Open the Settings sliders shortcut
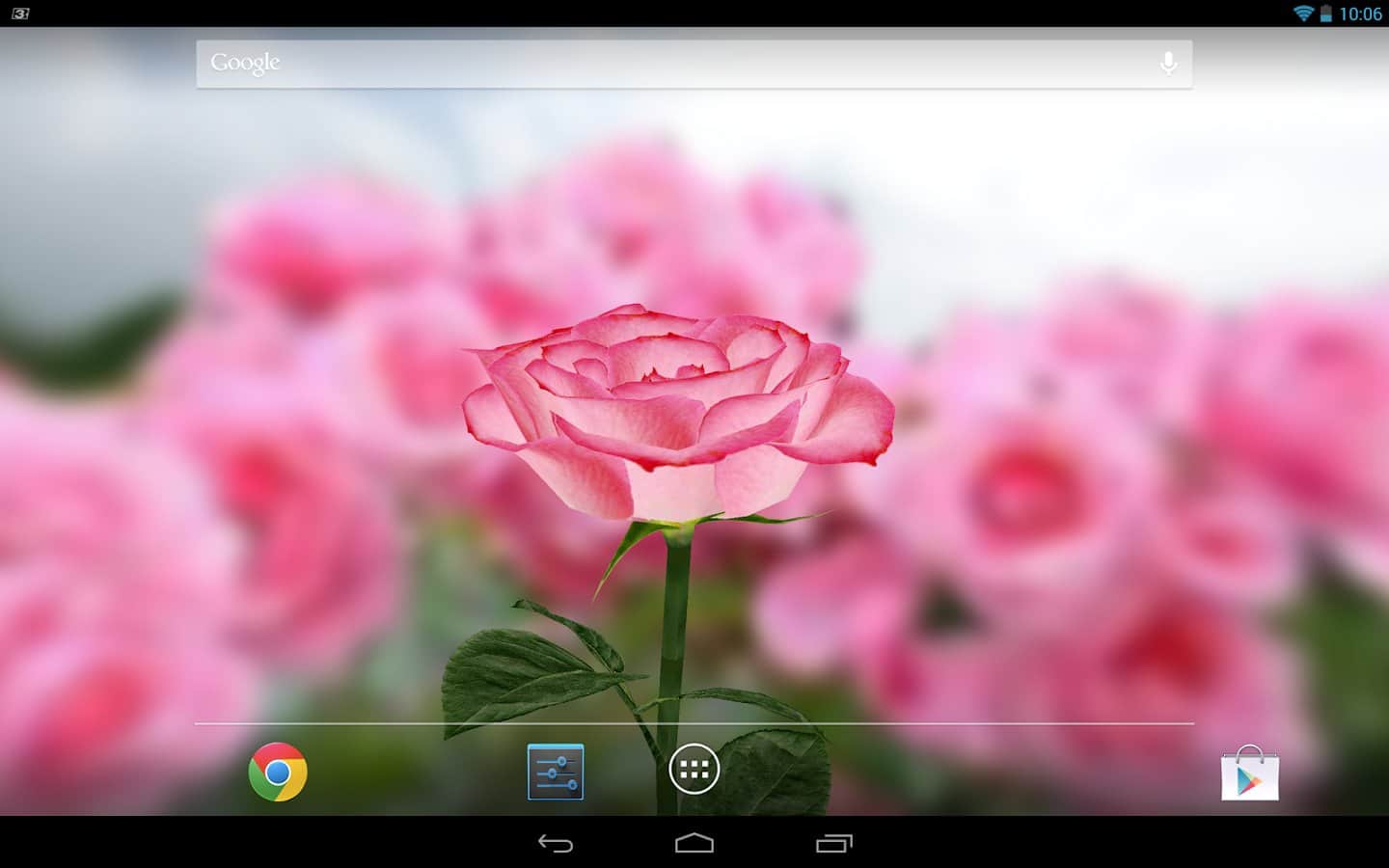Image resolution: width=1389 pixels, height=868 pixels. (556, 772)
